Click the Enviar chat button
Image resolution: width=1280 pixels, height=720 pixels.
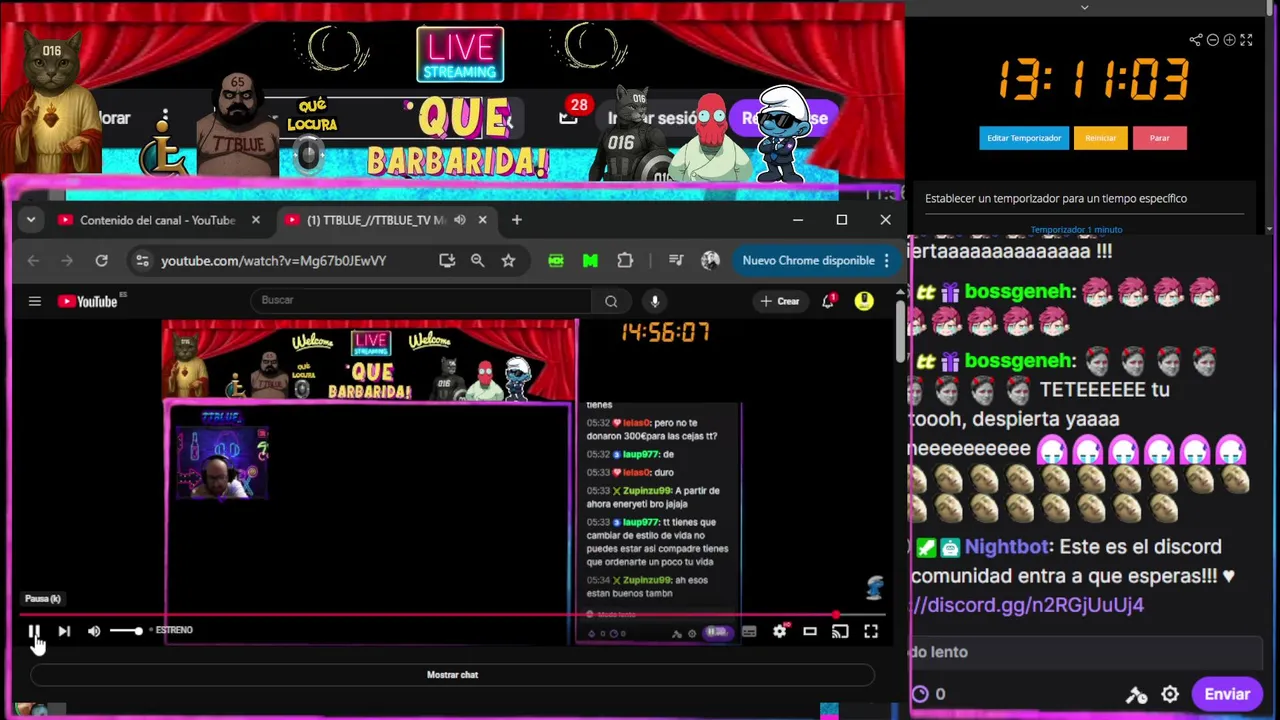click(1227, 694)
